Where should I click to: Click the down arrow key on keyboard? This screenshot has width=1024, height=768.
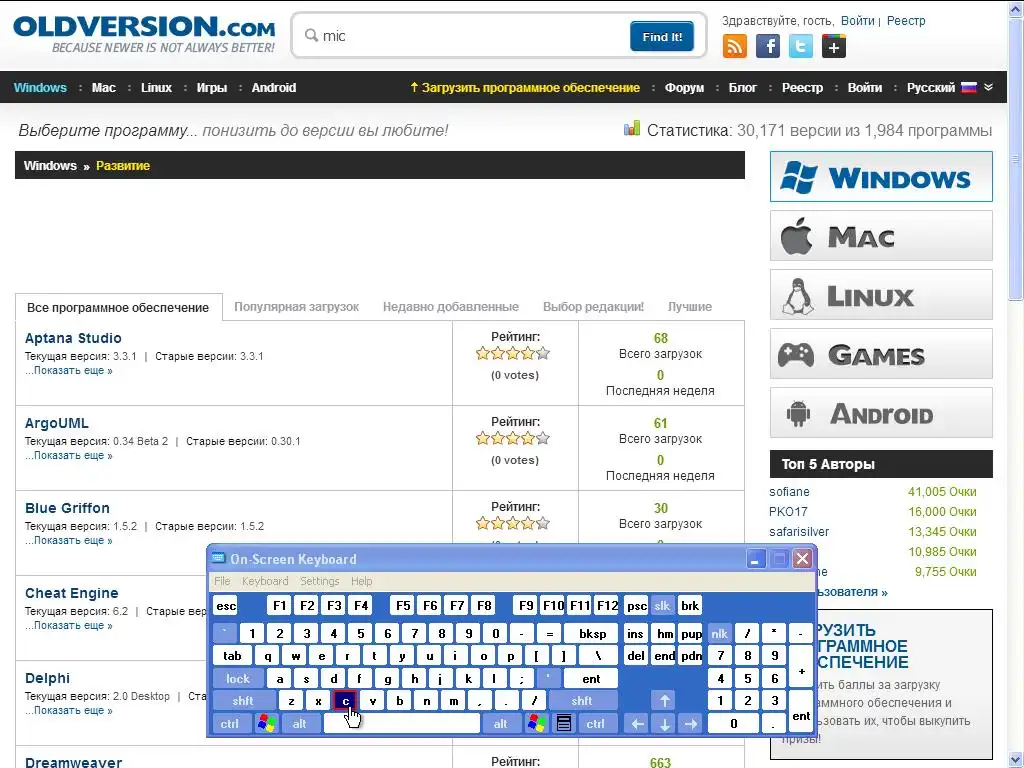[x=664, y=724]
